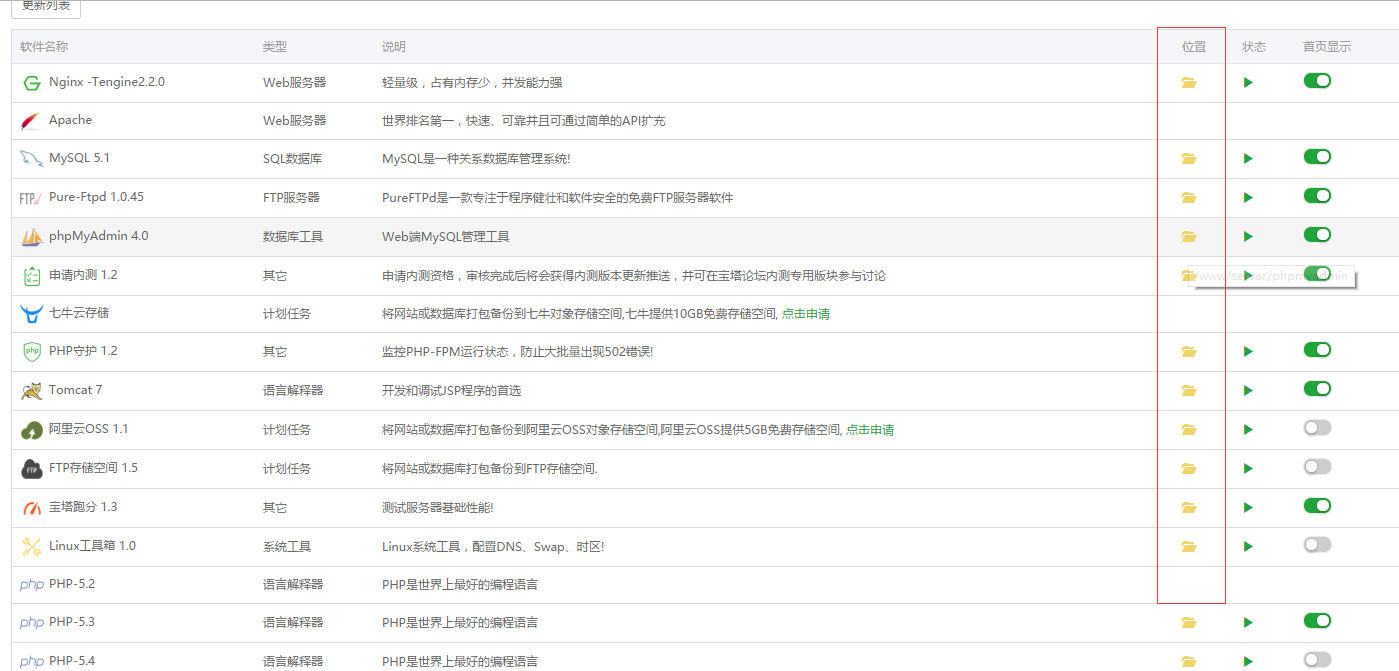1399x671 pixels.
Task: Turn on FTP存储空间 homepage display
Action: (1317, 466)
